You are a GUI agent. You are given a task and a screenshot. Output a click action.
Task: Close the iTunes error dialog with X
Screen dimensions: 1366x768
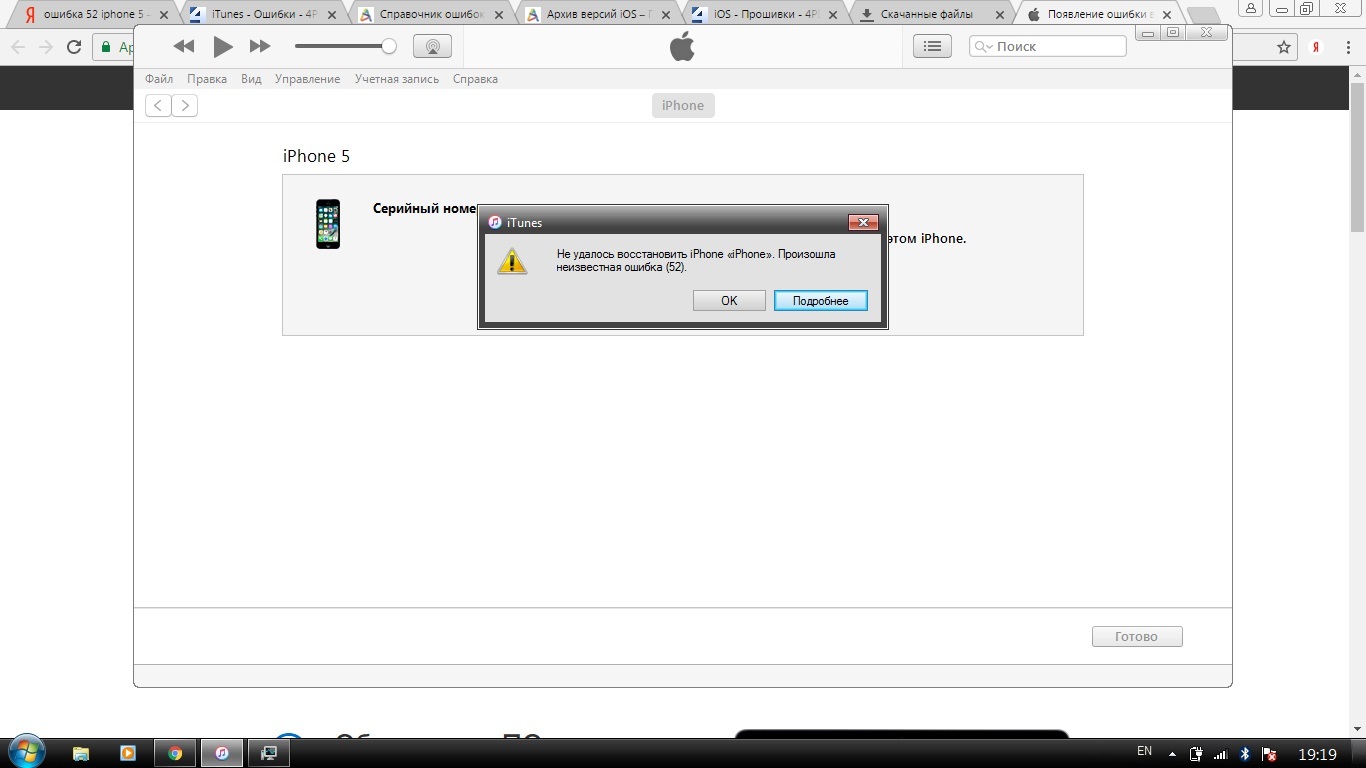click(863, 222)
